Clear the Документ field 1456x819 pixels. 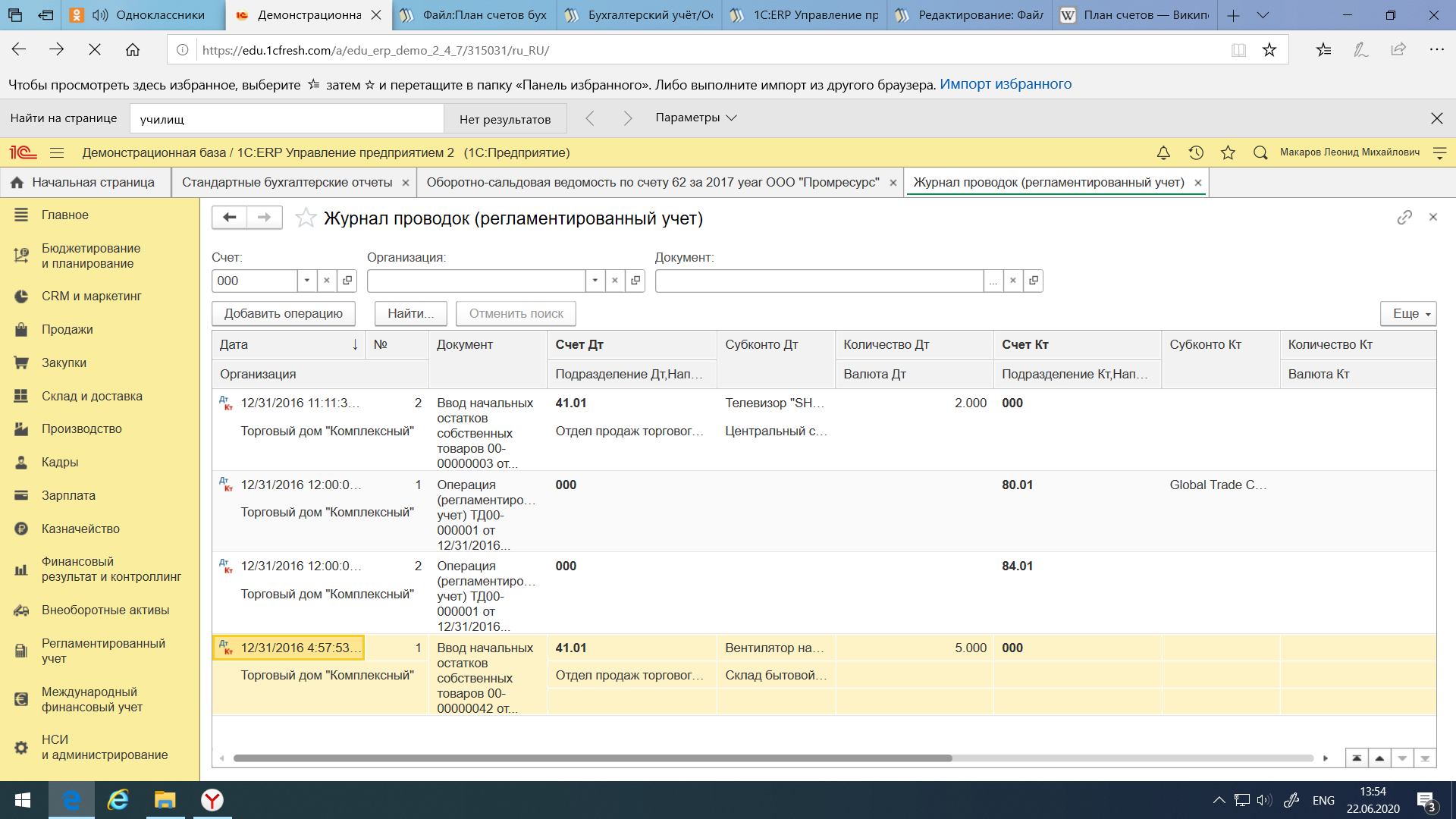pos(1013,281)
